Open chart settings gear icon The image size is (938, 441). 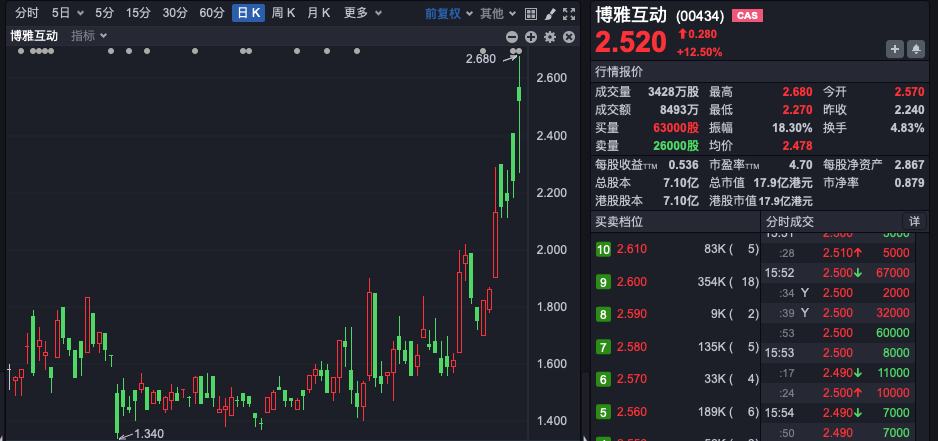pyautogui.click(x=550, y=37)
